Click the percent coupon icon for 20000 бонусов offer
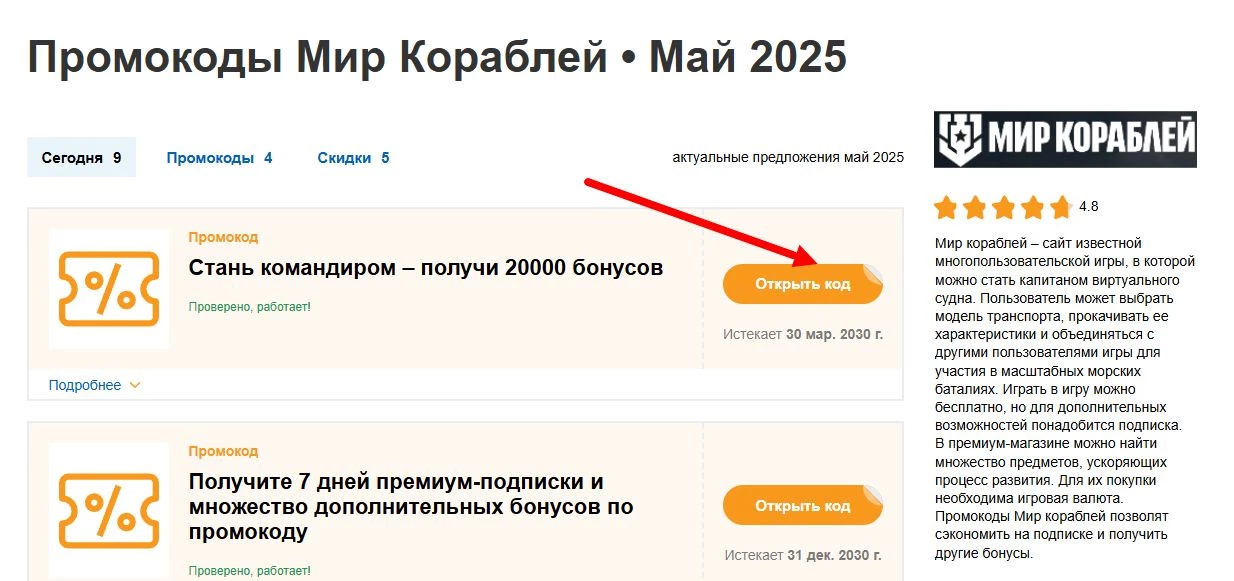 (109, 287)
